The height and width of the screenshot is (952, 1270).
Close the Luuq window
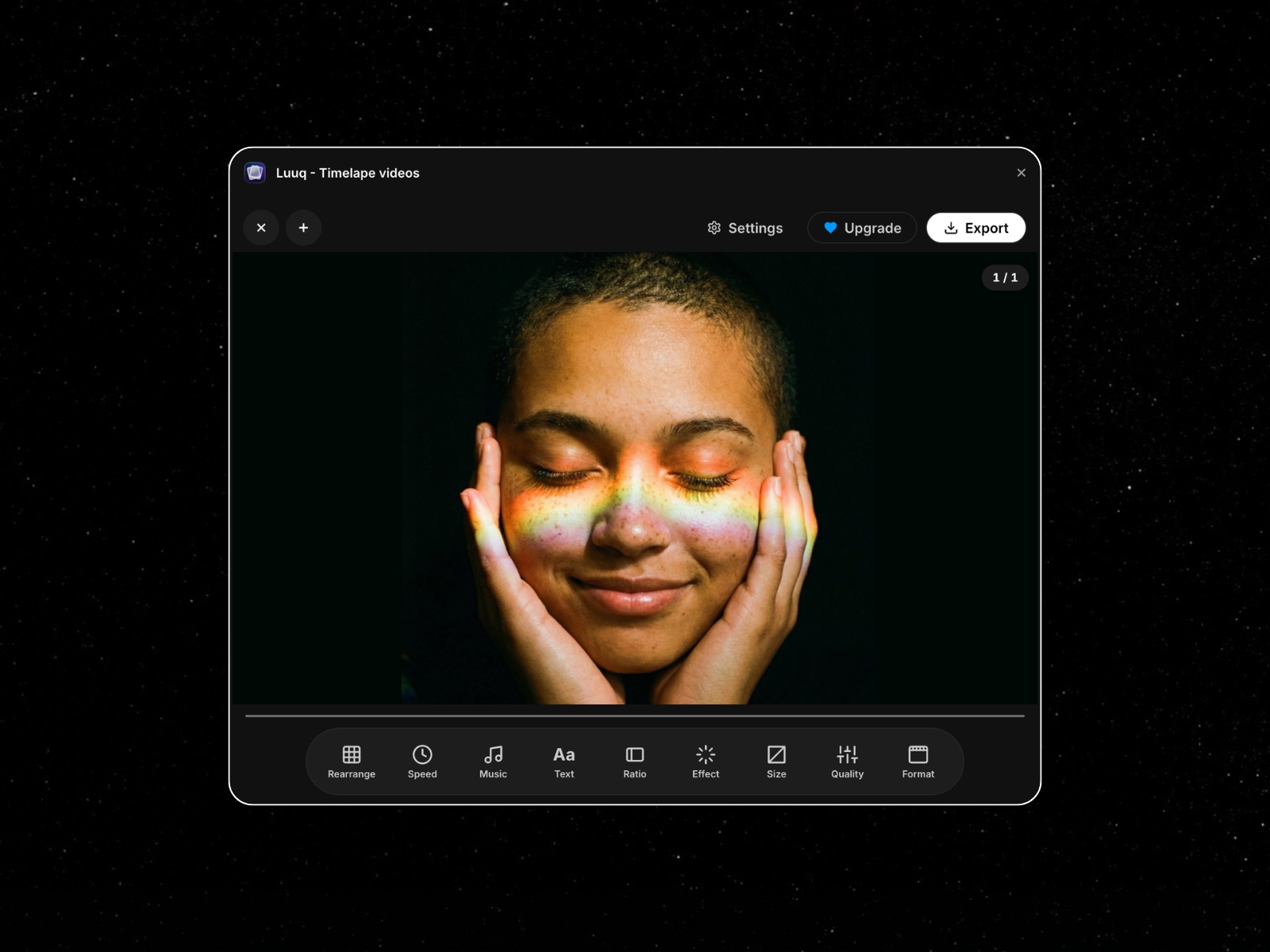point(1022,173)
